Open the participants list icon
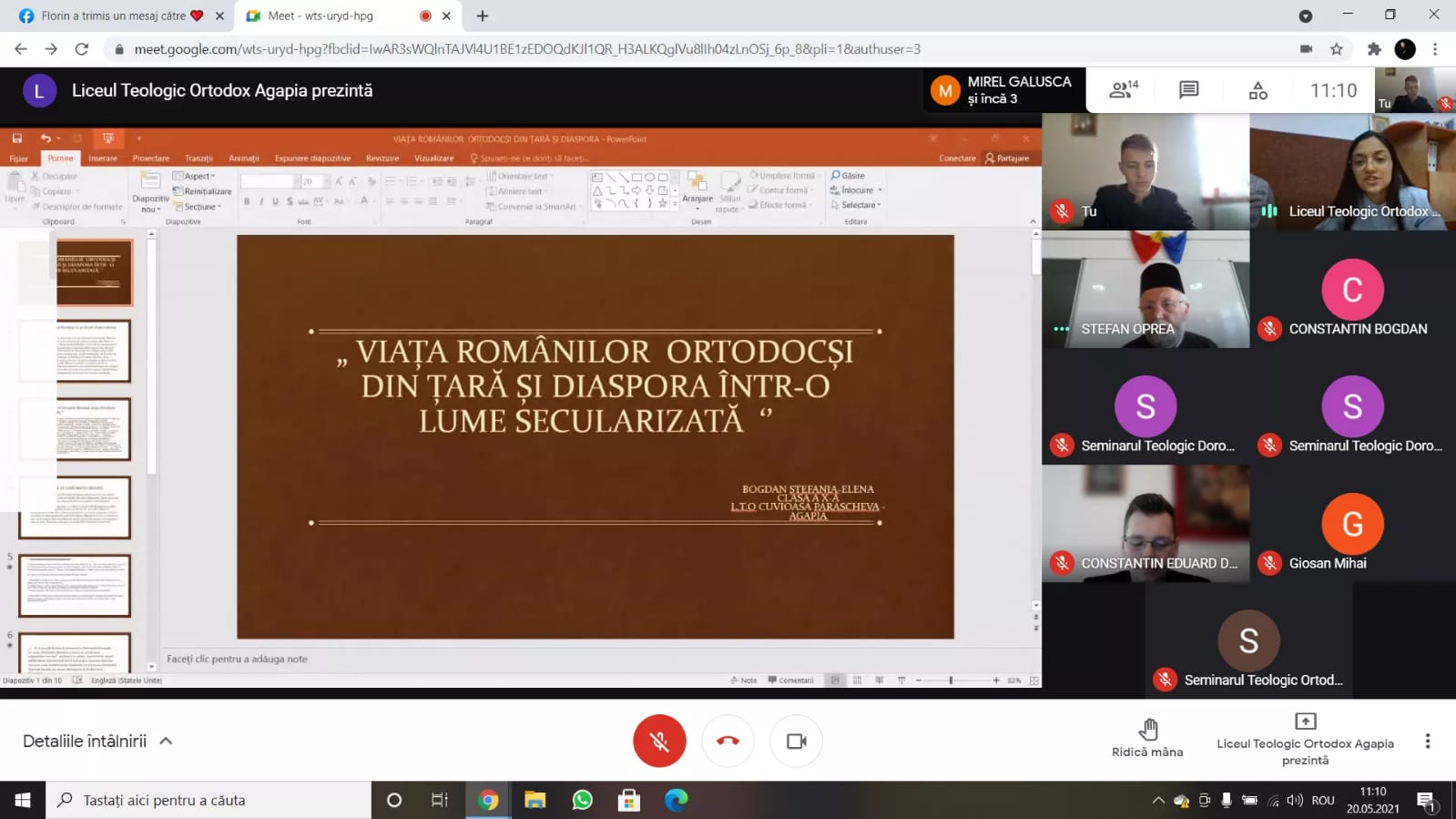1456x819 pixels. [x=1124, y=90]
